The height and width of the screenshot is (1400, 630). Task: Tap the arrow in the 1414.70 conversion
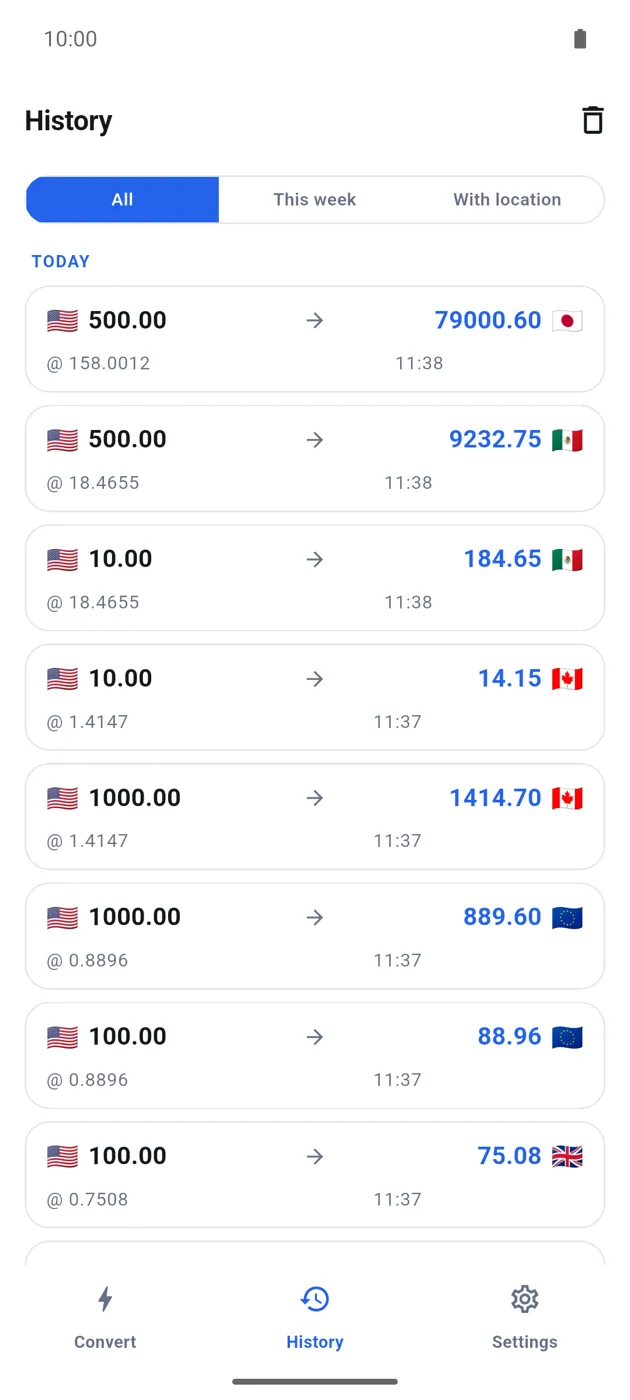click(x=315, y=798)
